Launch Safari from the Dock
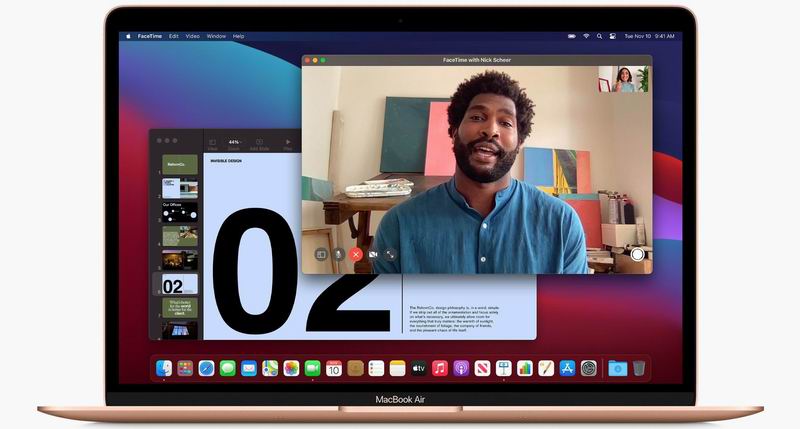Viewport: 800px width, 429px height. click(206, 369)
